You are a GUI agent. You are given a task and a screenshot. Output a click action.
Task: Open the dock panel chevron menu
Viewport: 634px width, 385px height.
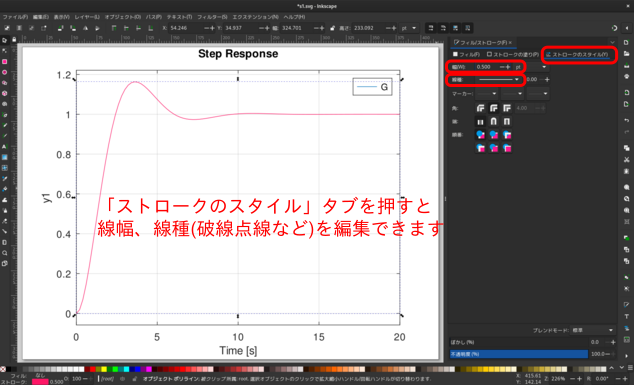click(x=612, y=42)
